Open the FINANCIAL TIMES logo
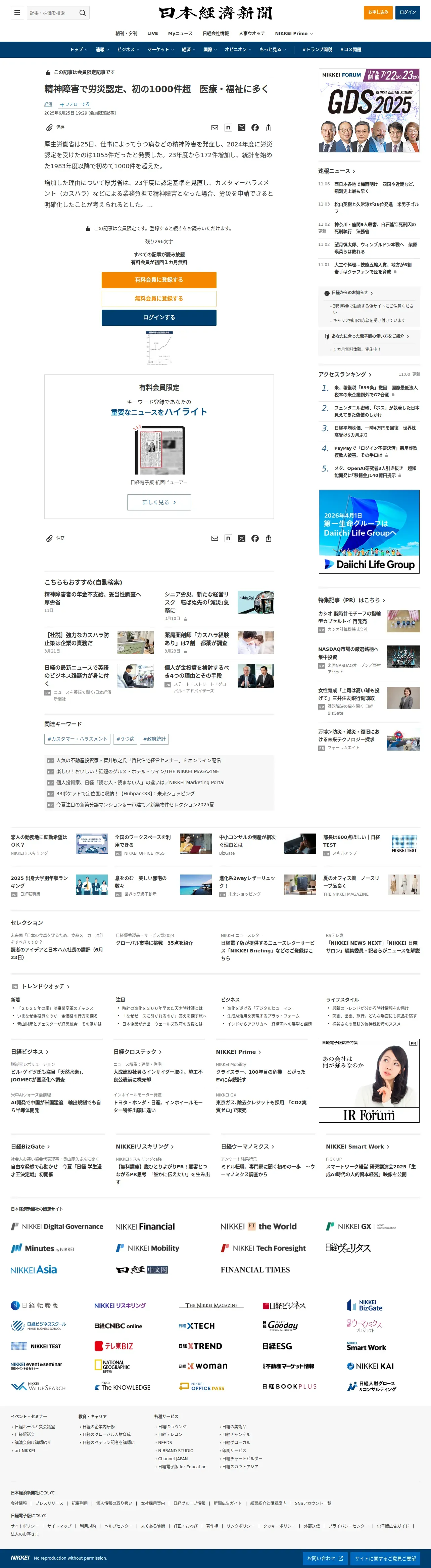Viewport: 431px width, 1568px height. [255, 1270]
